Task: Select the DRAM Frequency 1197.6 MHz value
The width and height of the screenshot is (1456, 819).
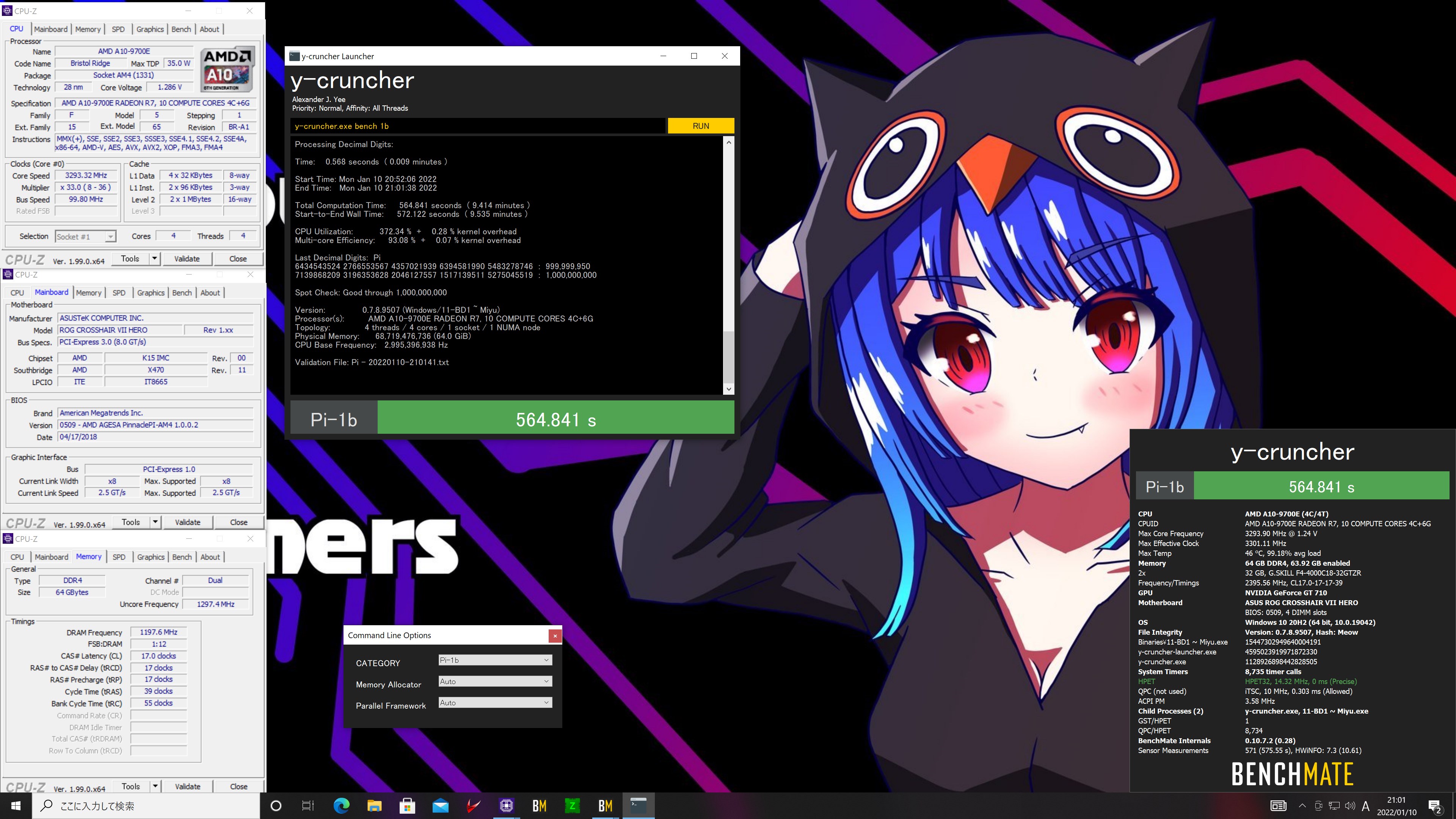Action: coord(159,632)
